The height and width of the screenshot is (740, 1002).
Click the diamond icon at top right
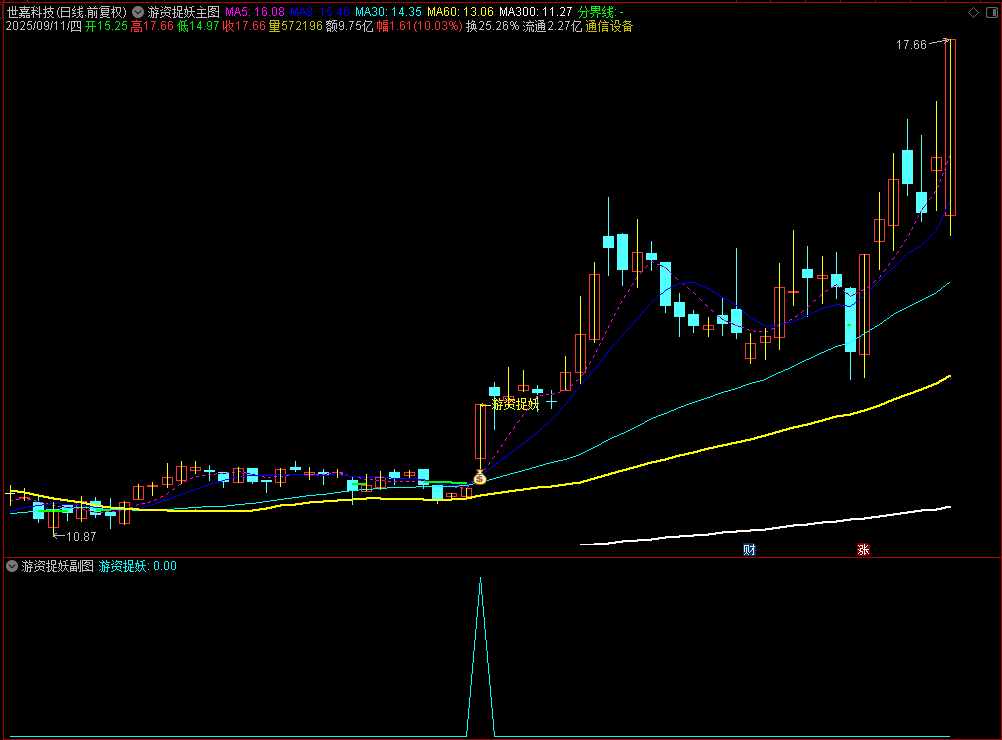(973, 12)
